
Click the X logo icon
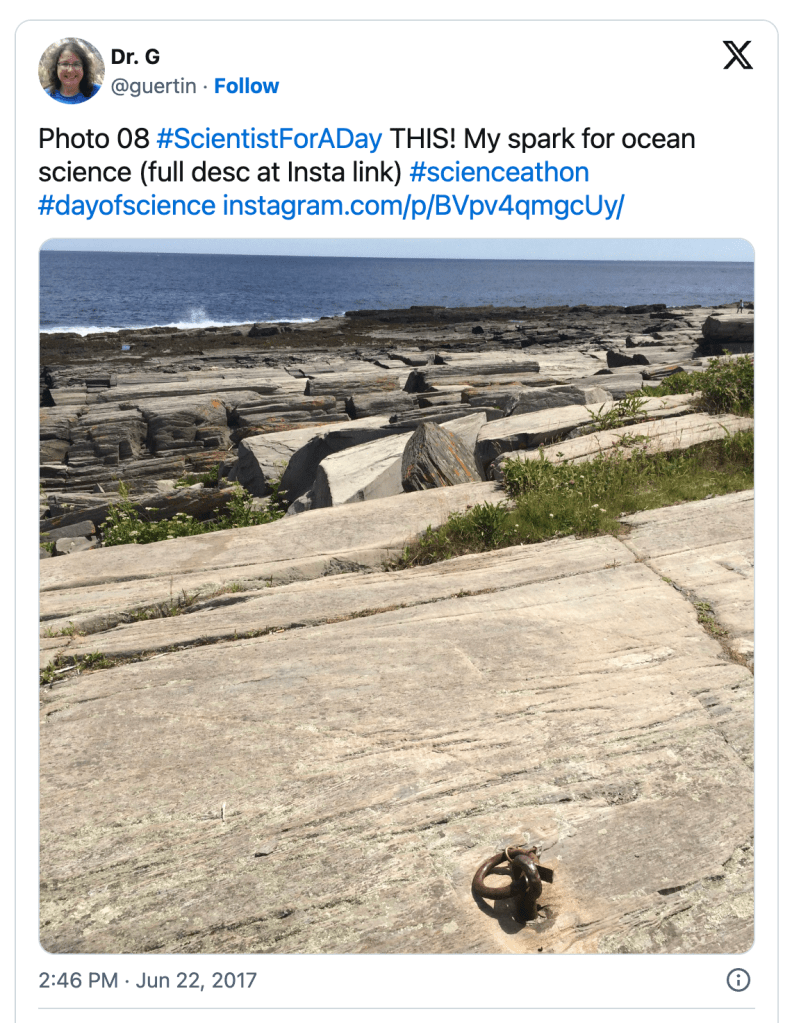click(737, 55)
